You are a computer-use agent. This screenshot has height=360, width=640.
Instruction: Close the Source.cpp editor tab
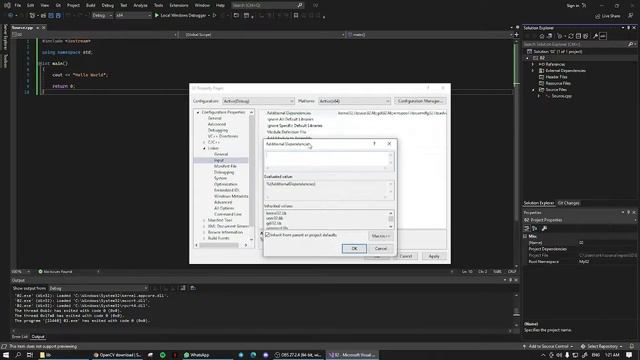point(44,28)
